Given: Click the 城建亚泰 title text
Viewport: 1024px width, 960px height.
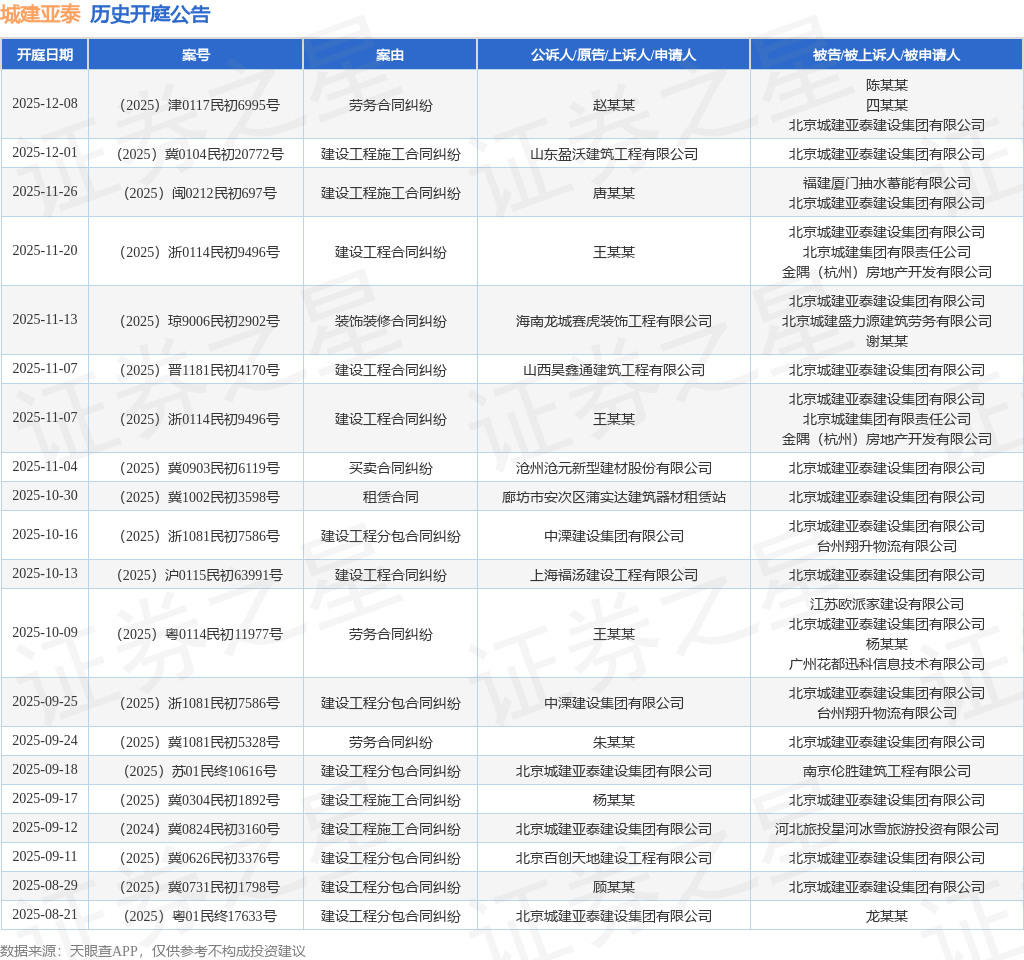Looking at the screenshot, I should 40,14.
